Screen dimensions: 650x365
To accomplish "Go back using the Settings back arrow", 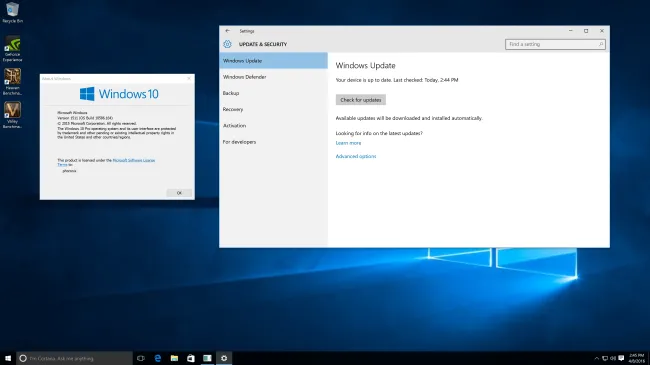I will [x=228, y=31].
